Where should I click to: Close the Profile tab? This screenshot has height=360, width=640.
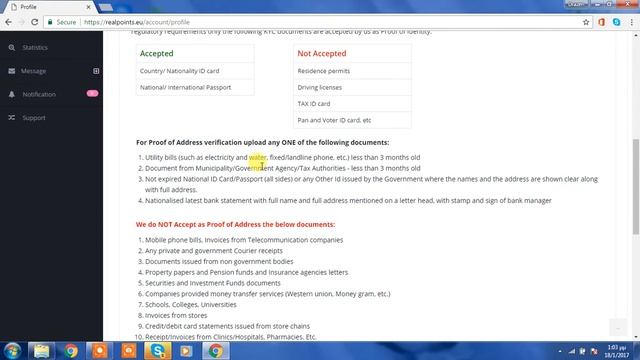88,7
